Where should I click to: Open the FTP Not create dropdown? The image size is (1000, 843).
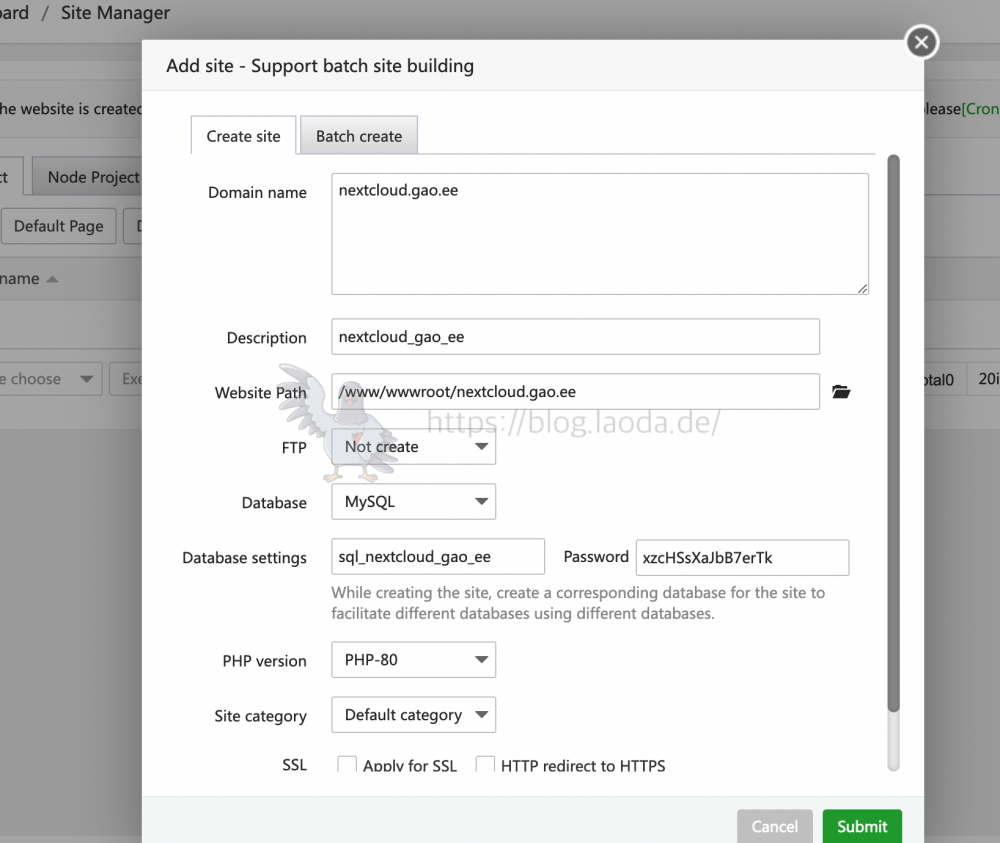coord(413,447)
